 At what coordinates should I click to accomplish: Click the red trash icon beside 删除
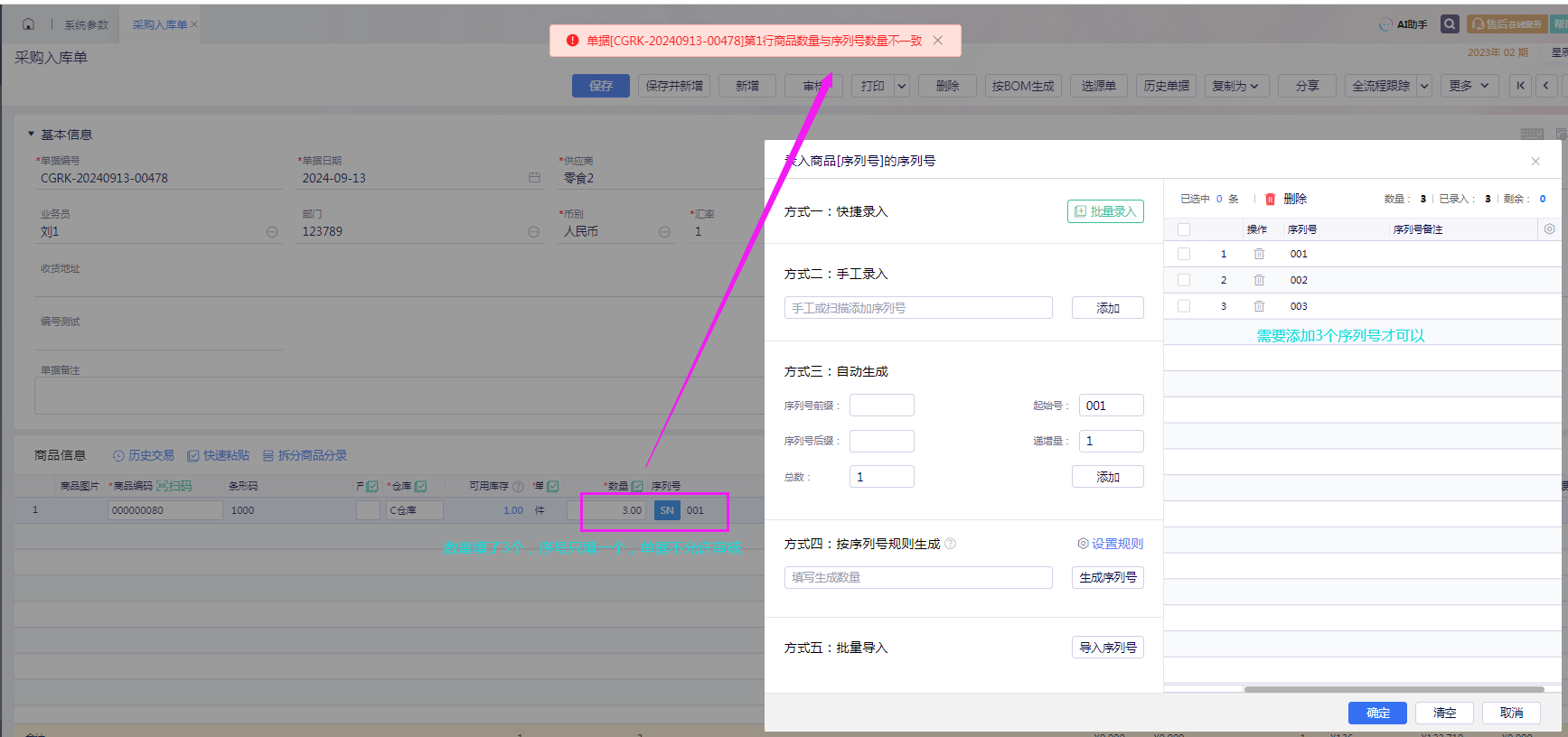pos(1270,199)
